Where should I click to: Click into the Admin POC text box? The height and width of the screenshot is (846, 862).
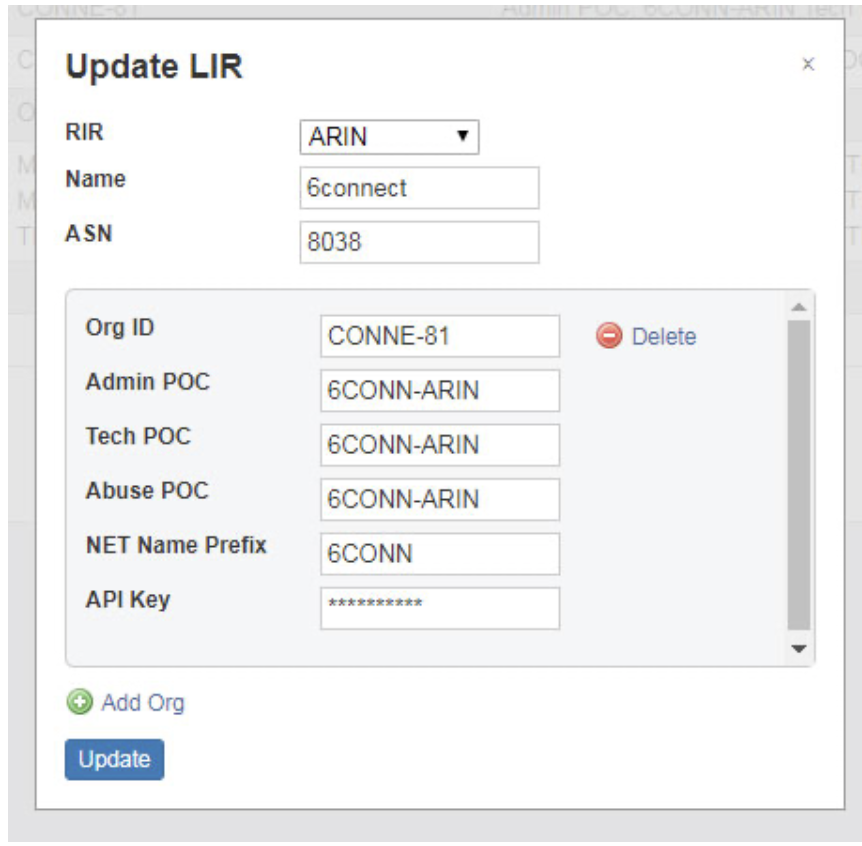pos(440,391)
